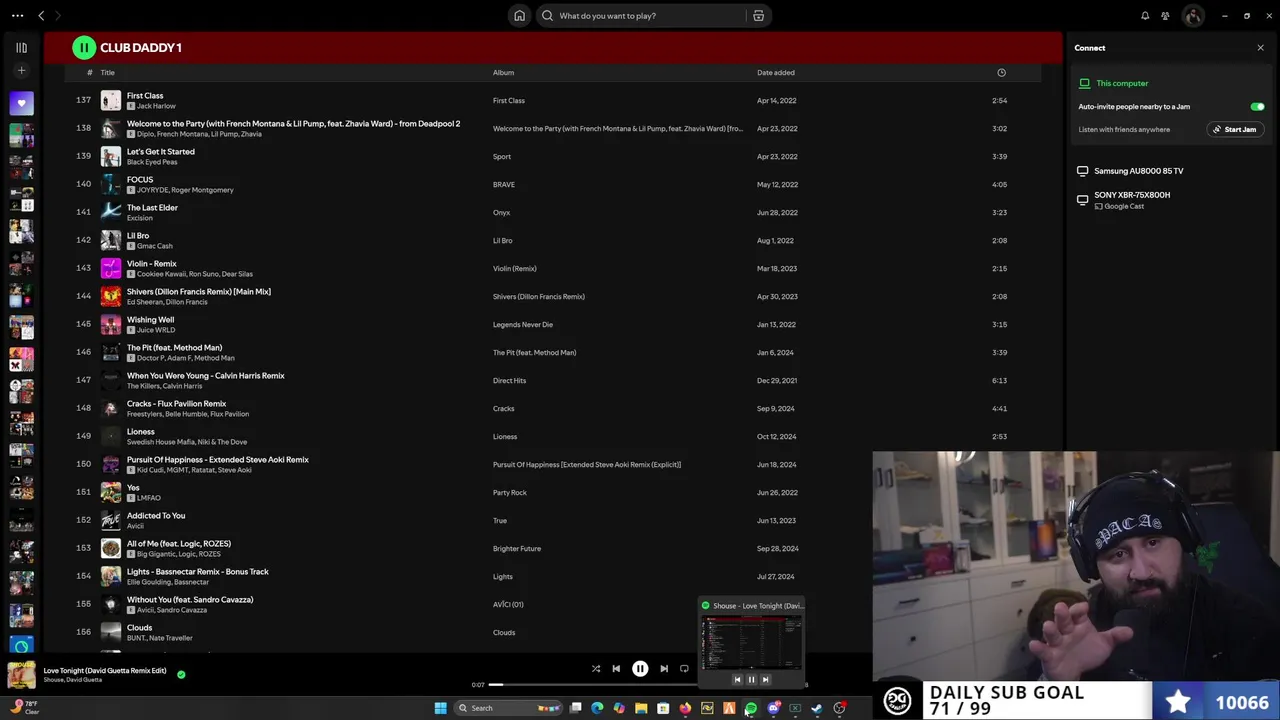Click the Spotify taskbar preview thumbnail
The height and width of the screenshot is (720, 1280).
(x=751, y=643)
